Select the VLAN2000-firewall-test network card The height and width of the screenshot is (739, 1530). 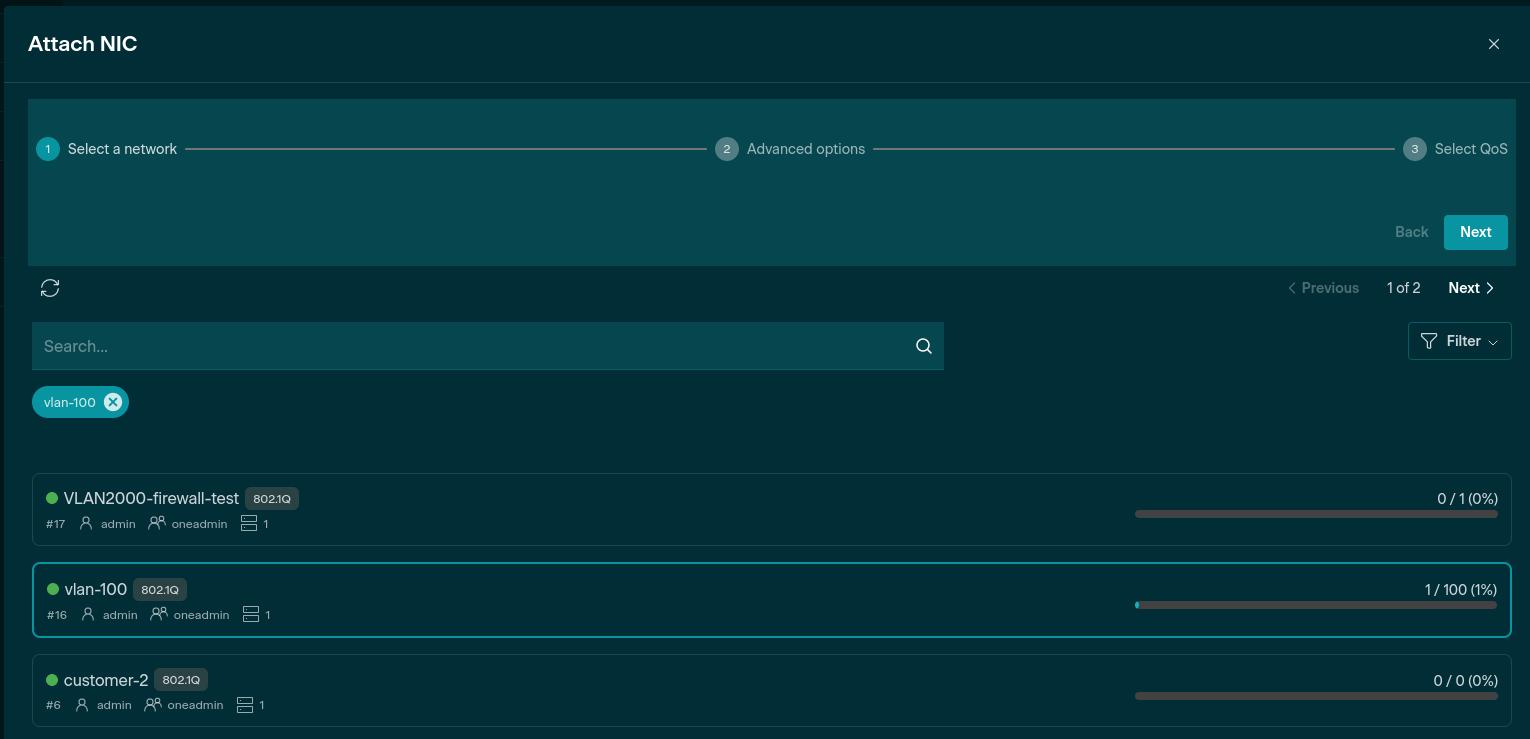click(x=700, y=509)
